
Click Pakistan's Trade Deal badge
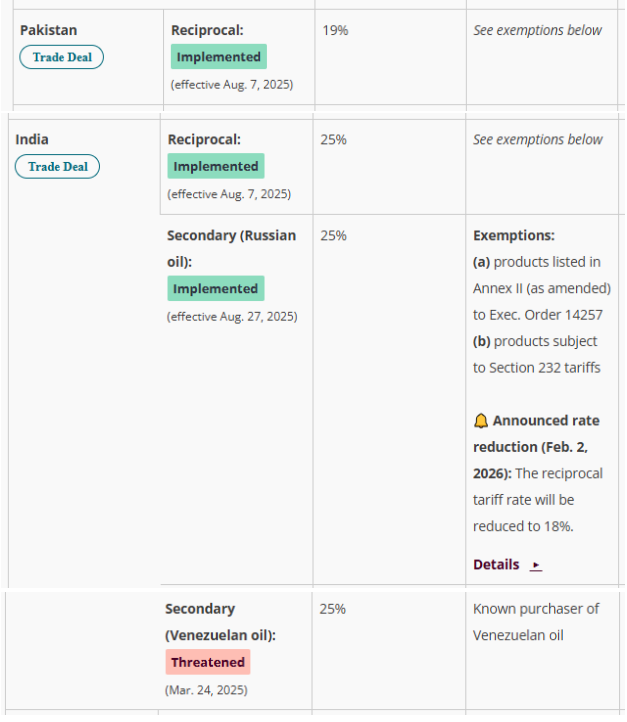coord(62,57)
